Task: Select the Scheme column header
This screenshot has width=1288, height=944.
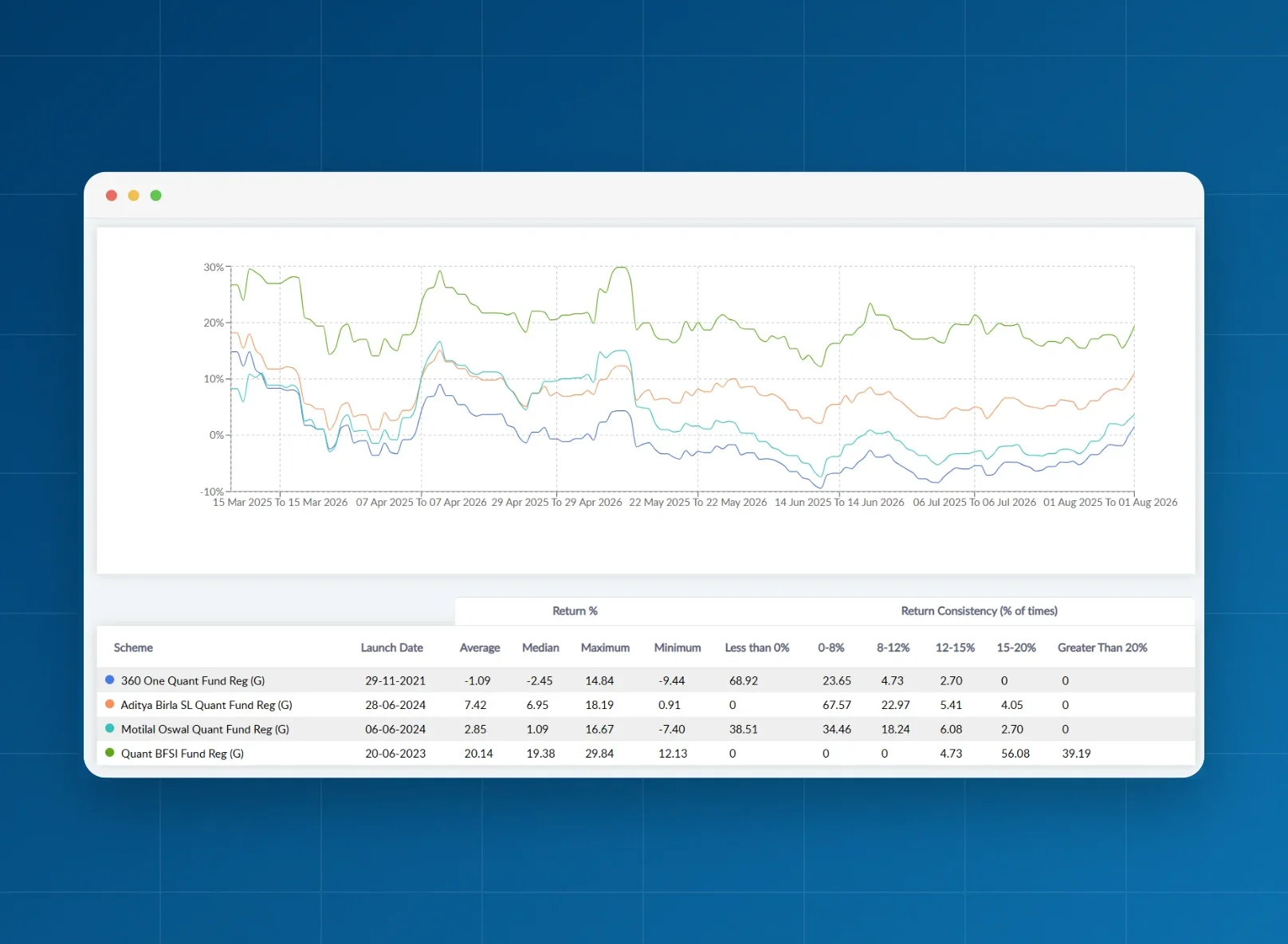Action: (x=133, y=648)
